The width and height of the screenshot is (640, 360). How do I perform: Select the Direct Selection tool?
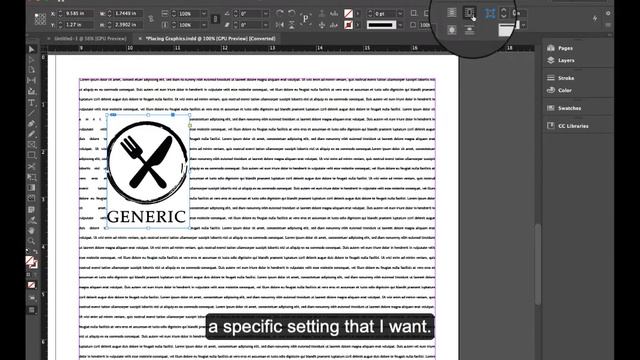point(31,60)
